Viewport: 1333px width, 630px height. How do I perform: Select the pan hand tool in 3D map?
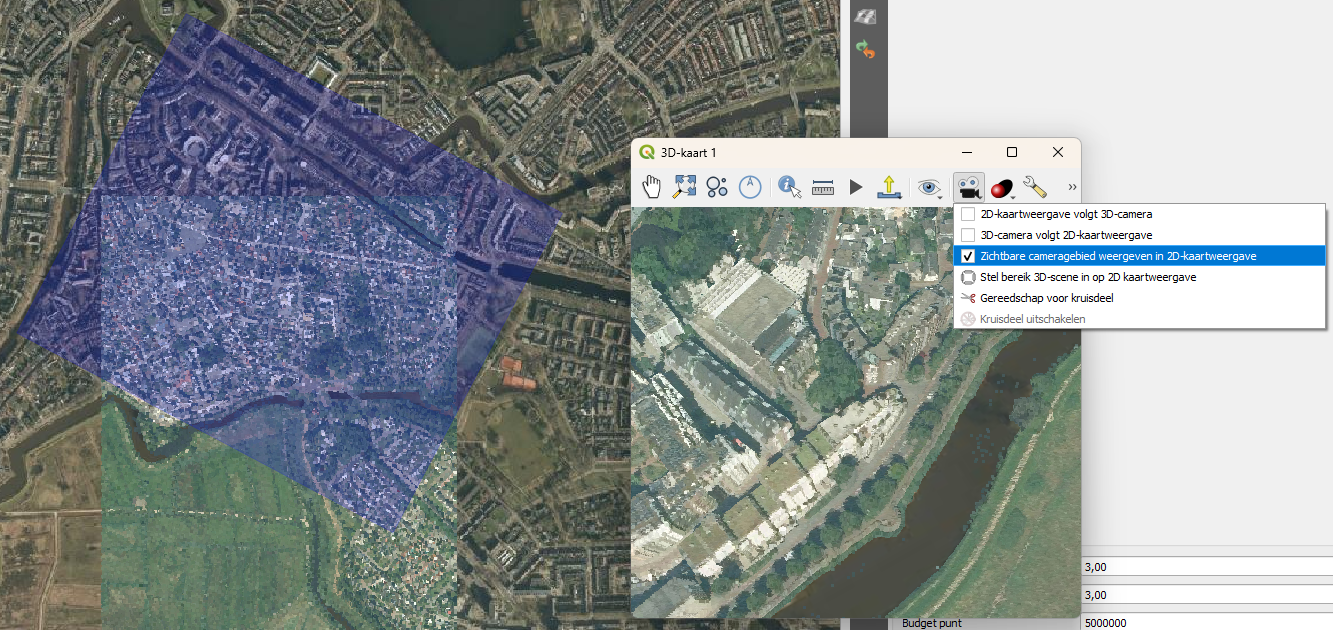pos(652,186)
